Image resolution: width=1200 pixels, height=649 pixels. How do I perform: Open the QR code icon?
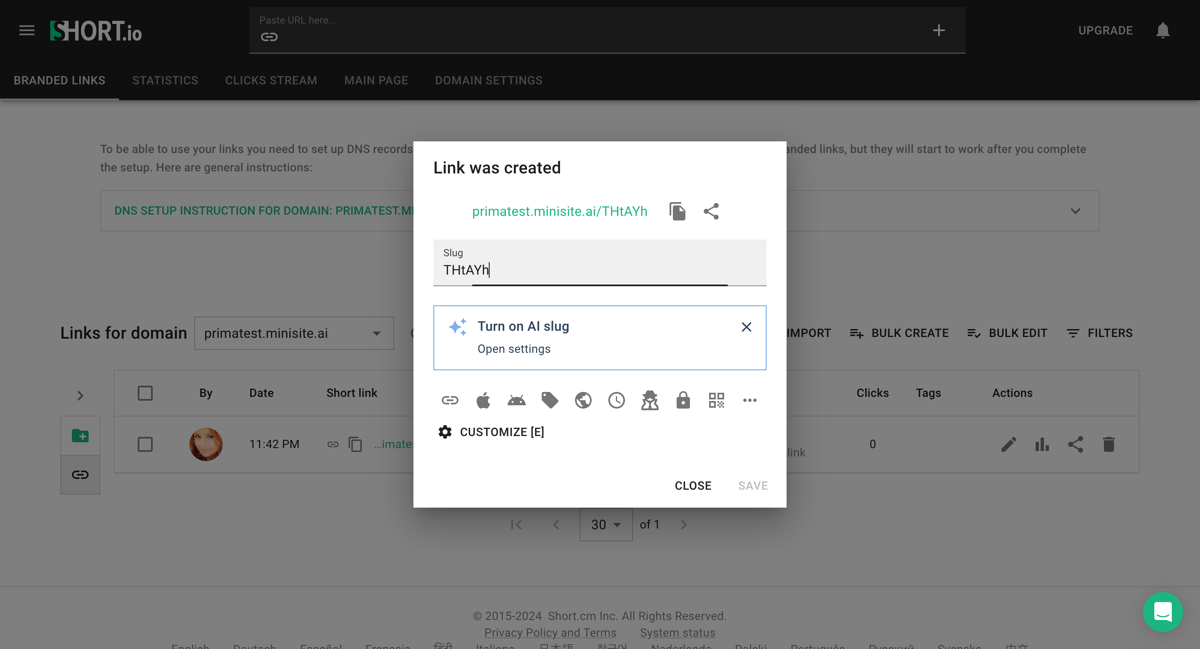(716, 400)
